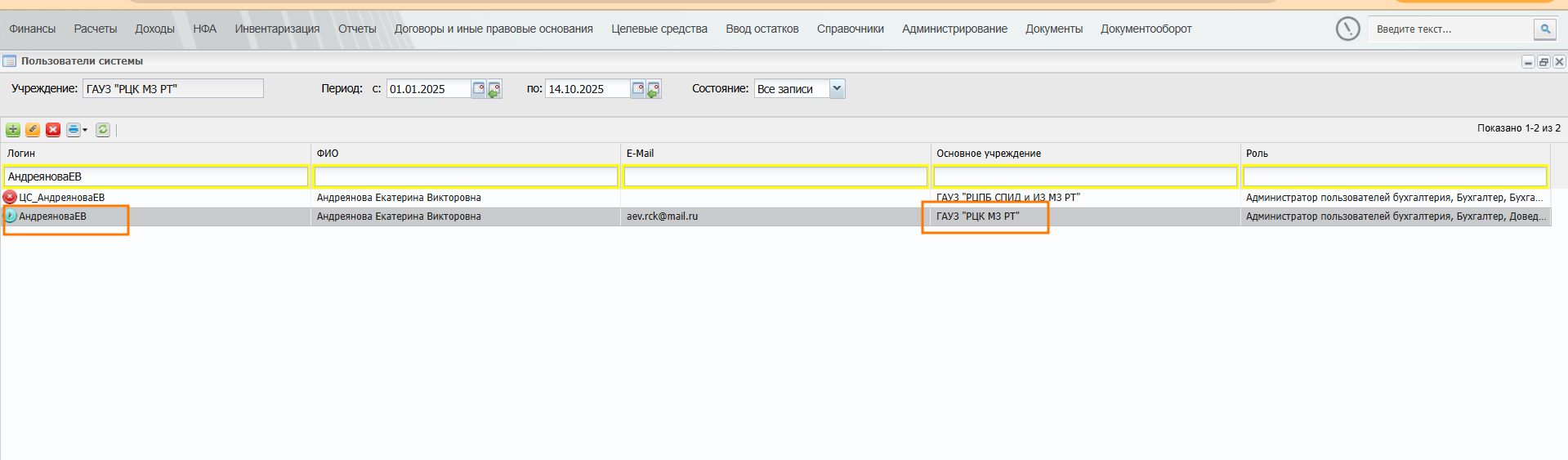Click green arrow button beside start date

(x=494, y=89)
